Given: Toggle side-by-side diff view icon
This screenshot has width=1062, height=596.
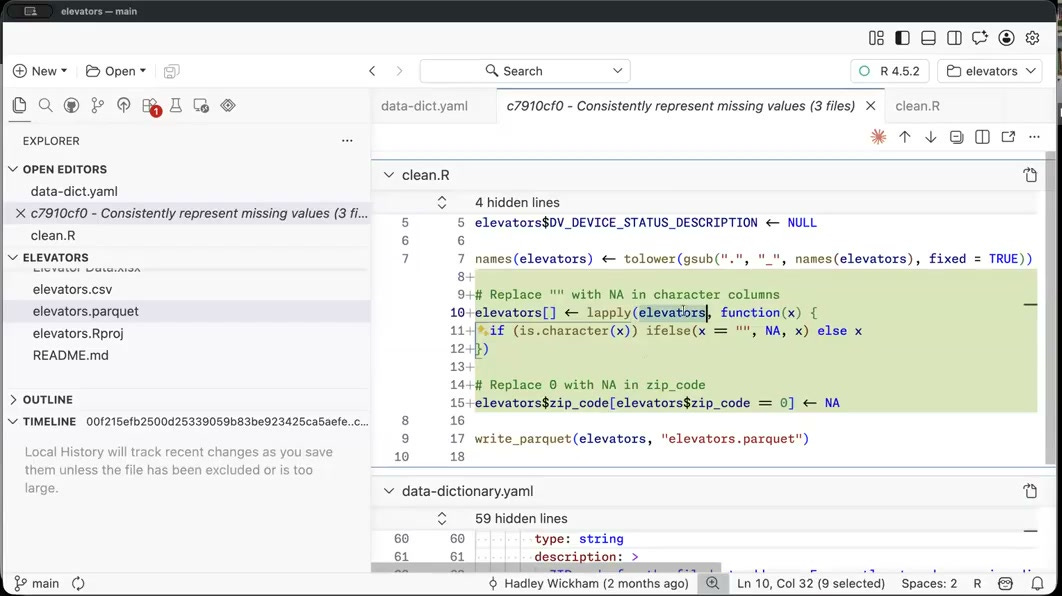Looking at the screenshot, I should pos(982,137).
